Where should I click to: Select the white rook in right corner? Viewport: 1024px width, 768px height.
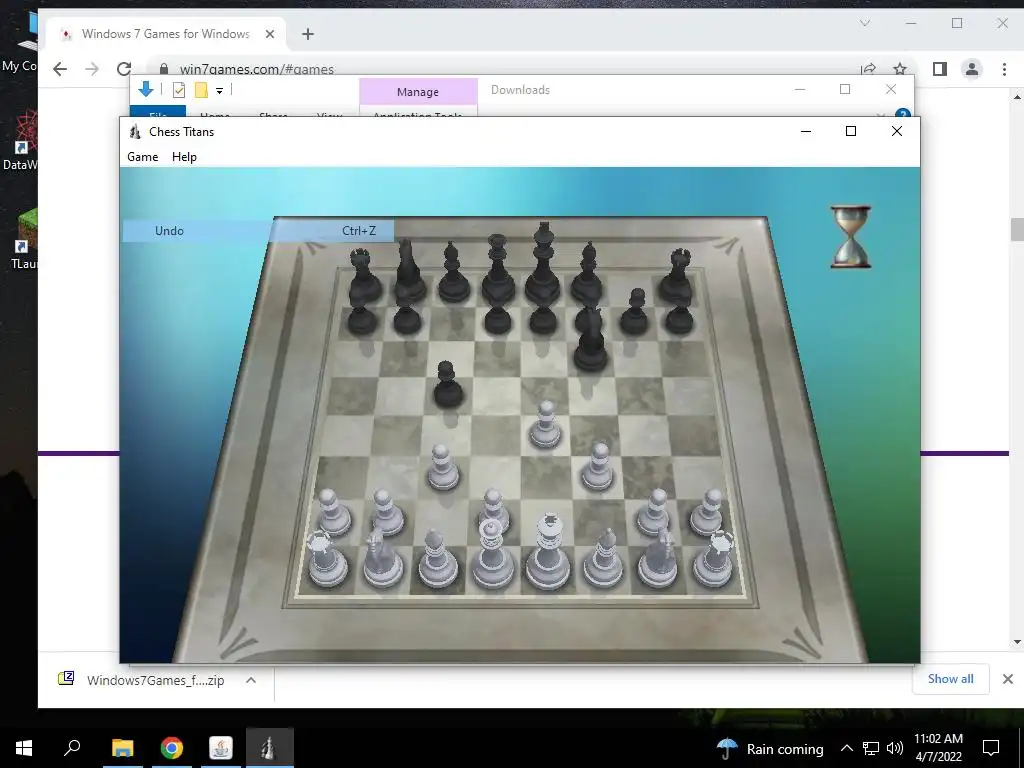click(714, 558)
